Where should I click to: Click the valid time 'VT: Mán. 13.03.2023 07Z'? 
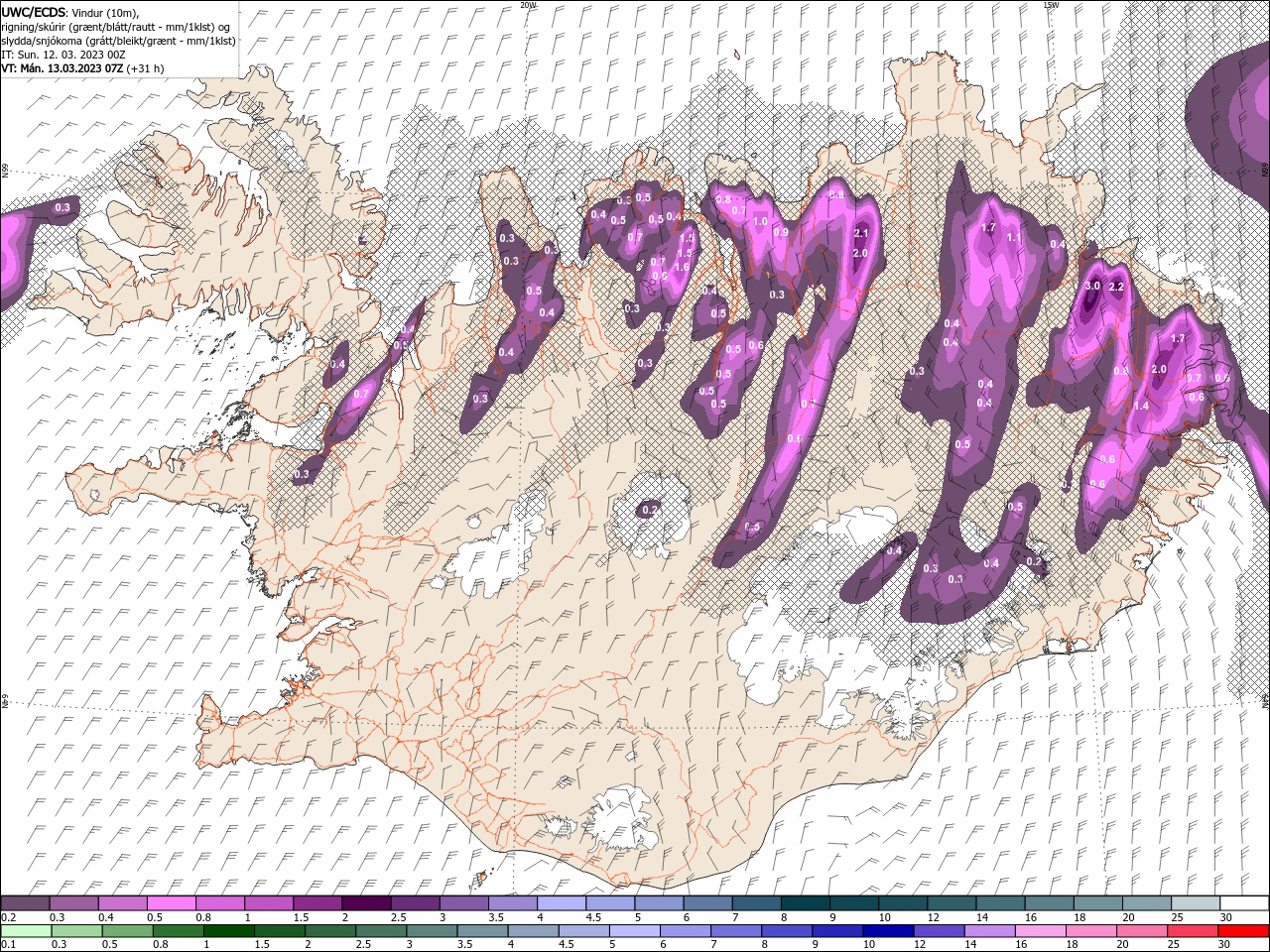point(62,68)
